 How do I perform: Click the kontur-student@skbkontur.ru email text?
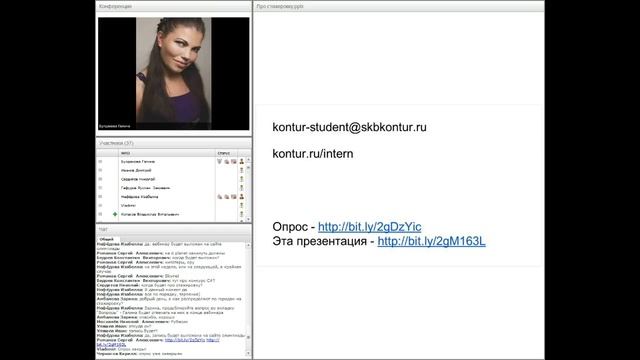coord(349,127)
